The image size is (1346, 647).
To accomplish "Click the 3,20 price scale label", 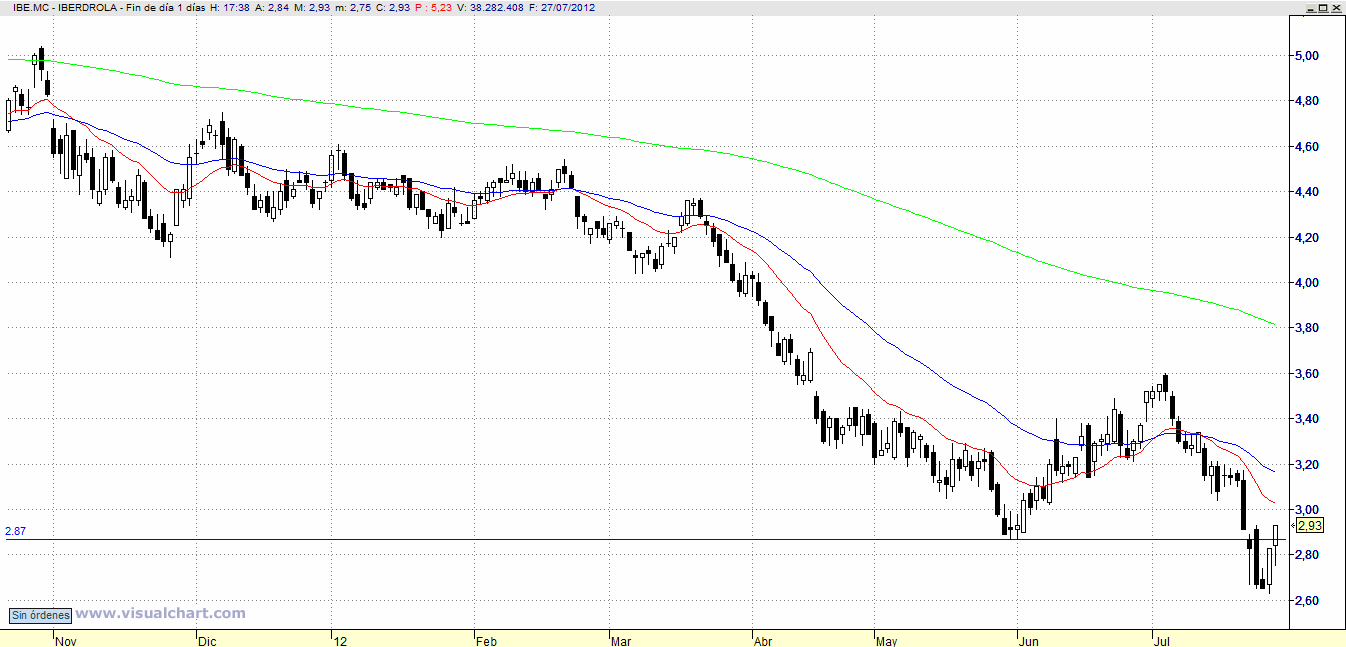I will (x=1309, y=465).
